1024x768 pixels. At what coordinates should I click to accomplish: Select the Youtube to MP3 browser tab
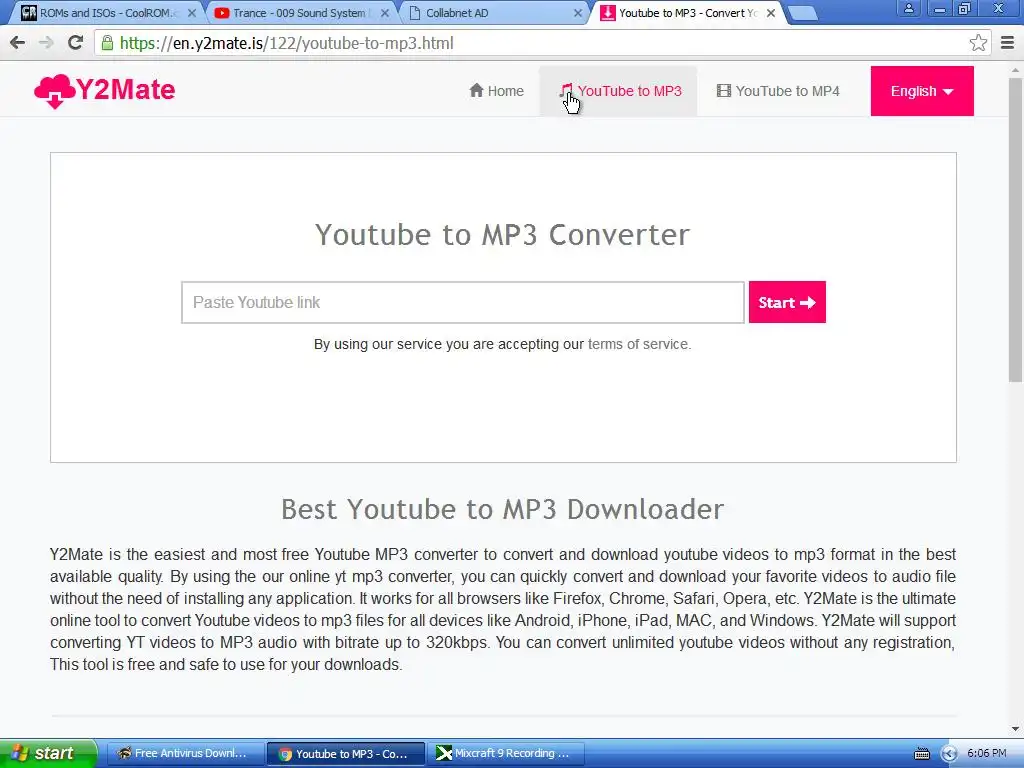tap(684, 13)
